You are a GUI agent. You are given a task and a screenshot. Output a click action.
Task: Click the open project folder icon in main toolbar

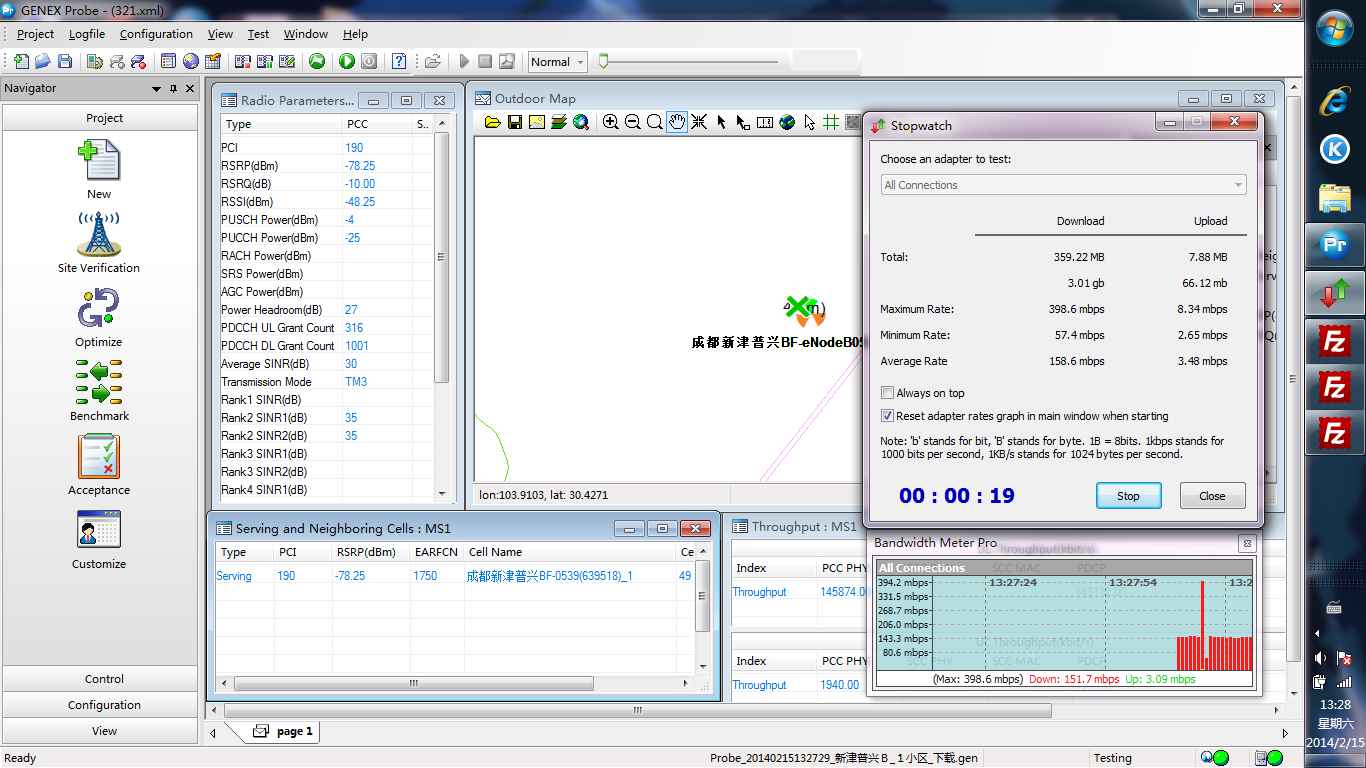pyautogui.click(x=43, y=62)
